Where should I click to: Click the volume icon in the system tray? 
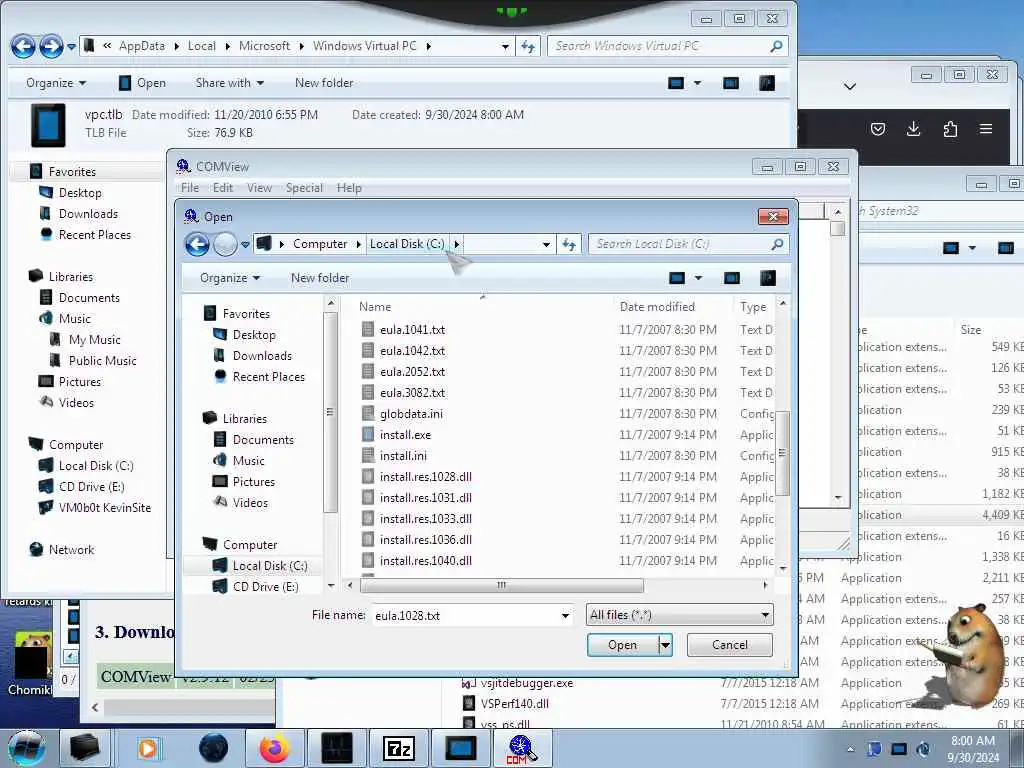tap(923, 749)
